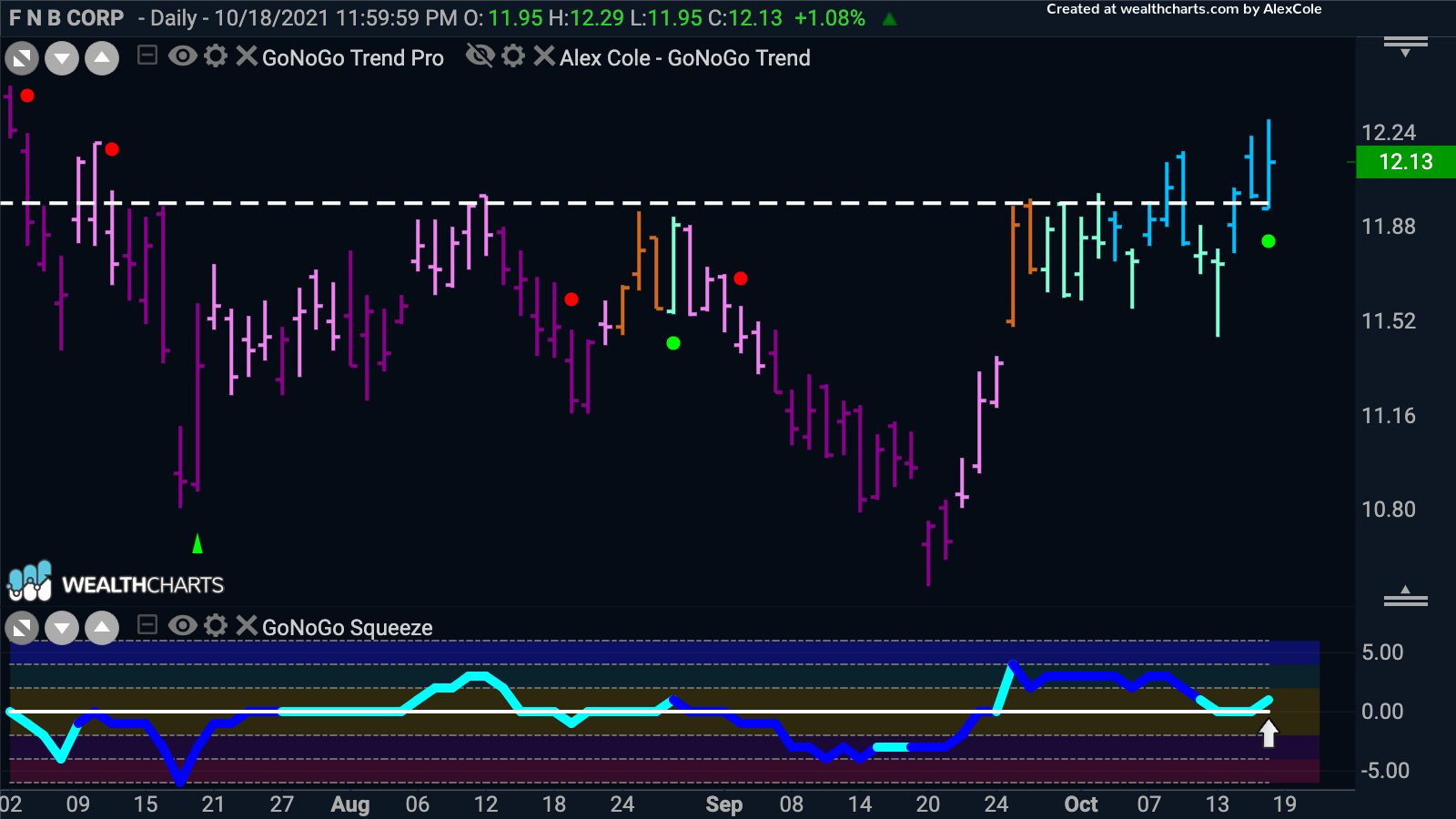Open the wealthcharts.com credit text
Image resolution: width=1456 pixels, height=819 pixels.
[1184, 9]
